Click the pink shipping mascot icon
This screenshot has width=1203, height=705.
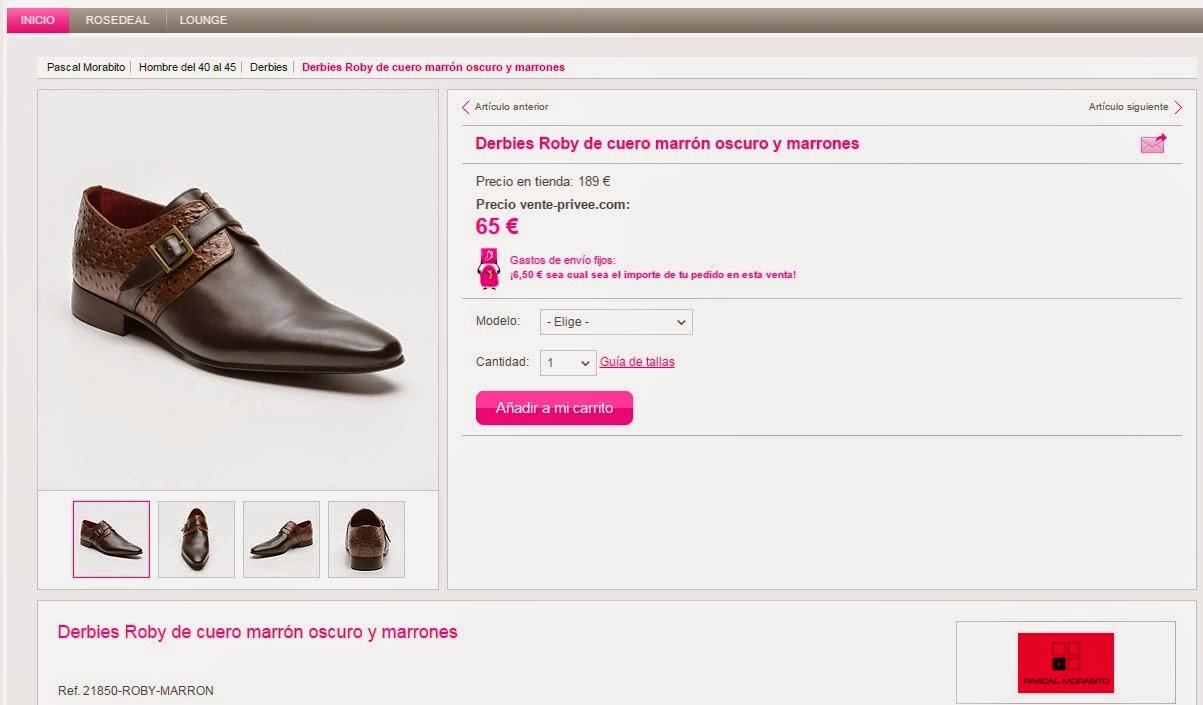489,268
